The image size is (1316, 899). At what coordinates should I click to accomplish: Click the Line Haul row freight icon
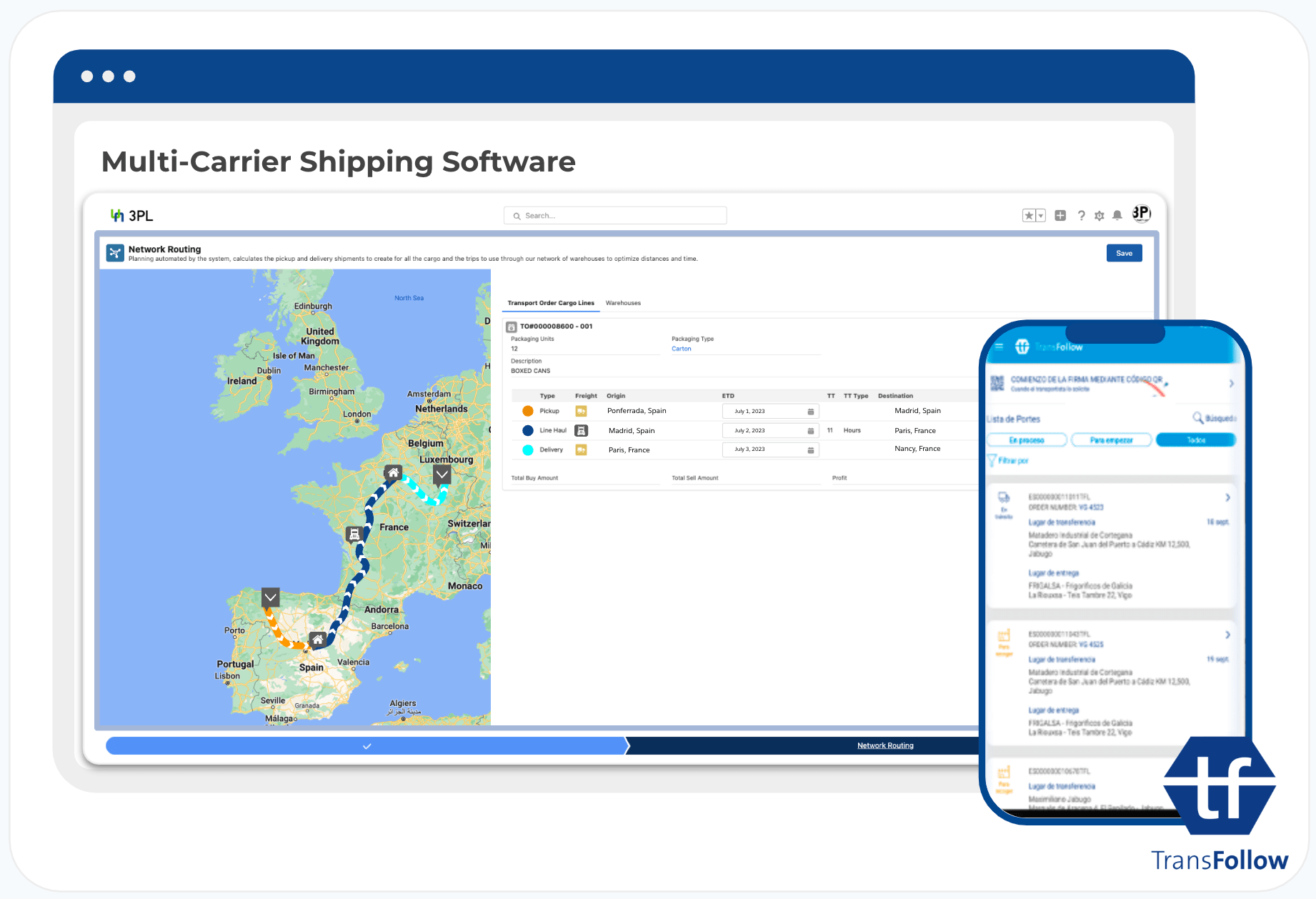[x=582, y=430]
